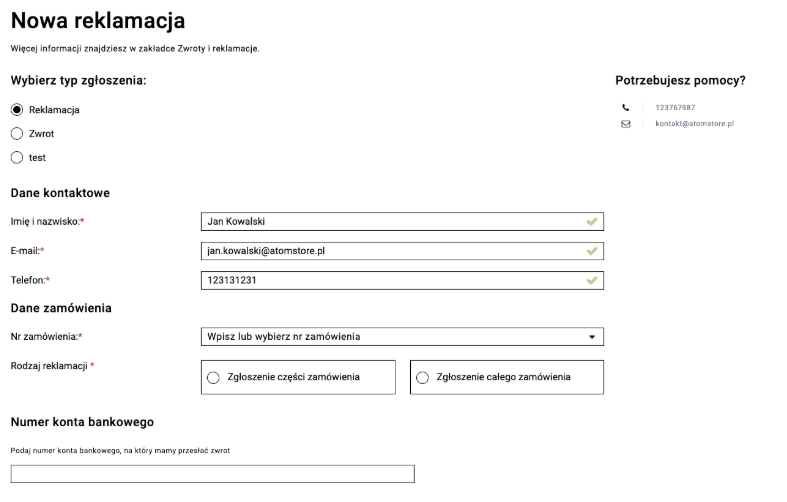This screenshot has height=502, width=787.
Task: Select Zgłoszenie części zamówienia option
Action: (x=213, y=377)
